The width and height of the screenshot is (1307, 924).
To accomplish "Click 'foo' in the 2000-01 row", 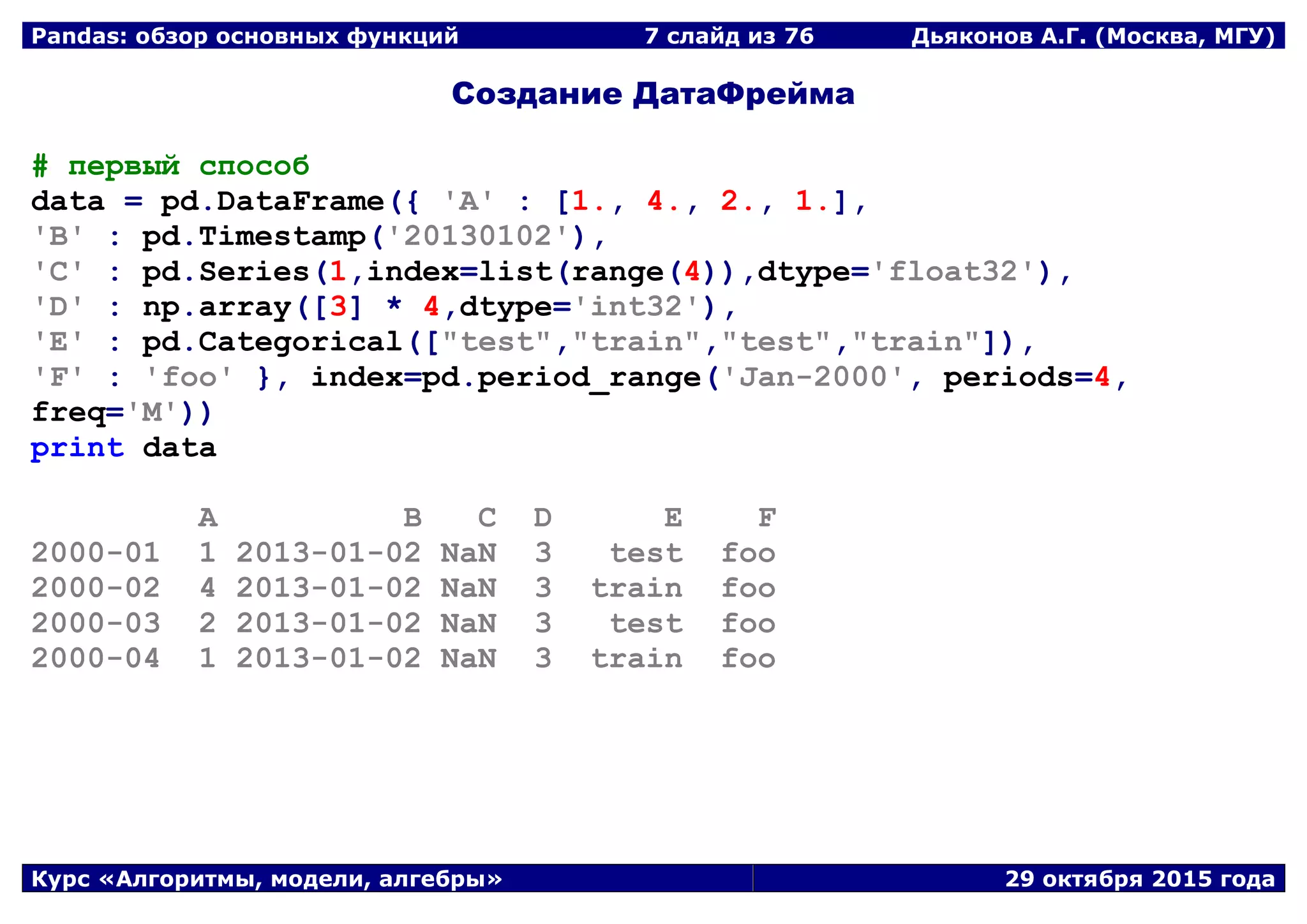I will 748,553.
